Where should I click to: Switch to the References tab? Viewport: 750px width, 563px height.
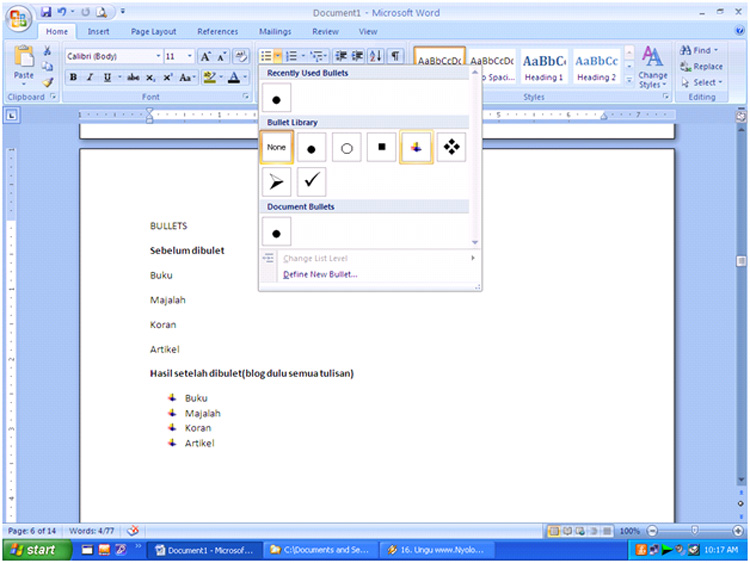[218, 31]
